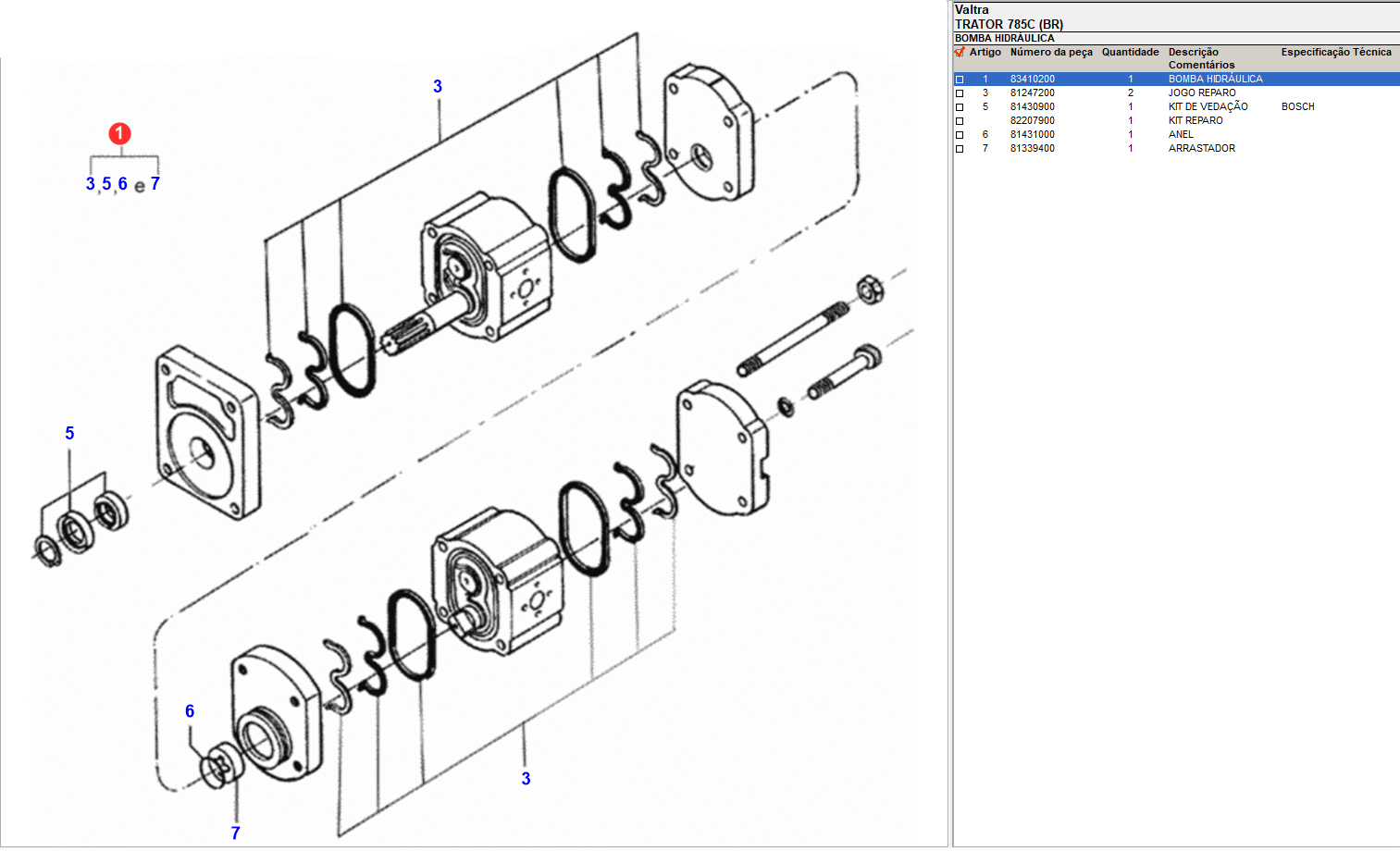Click the callout 7 at the diagram bottom
This screenshot has height=851, width=1400.
click(235, 833)
